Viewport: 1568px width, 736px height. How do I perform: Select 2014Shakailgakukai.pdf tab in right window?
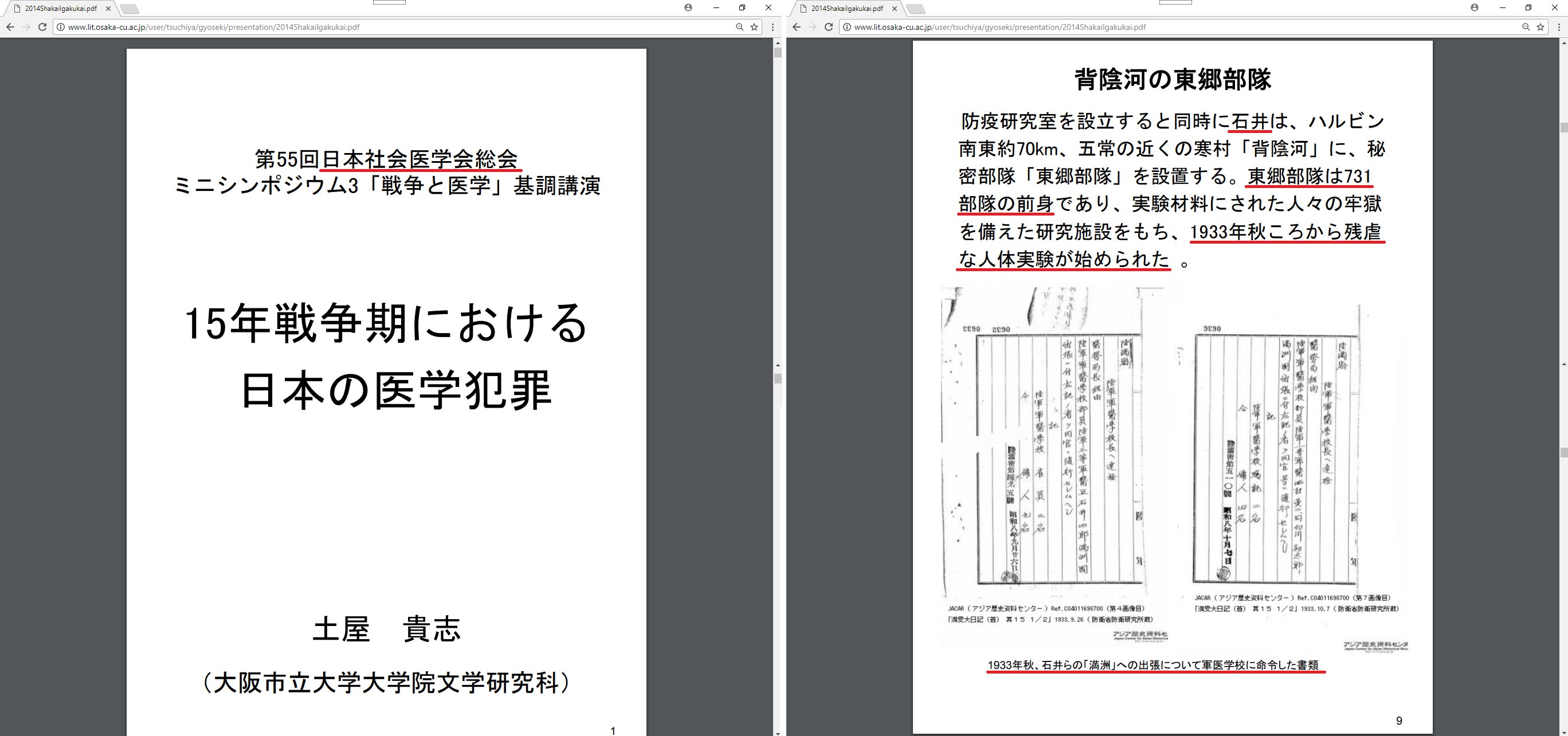point(847,9)
